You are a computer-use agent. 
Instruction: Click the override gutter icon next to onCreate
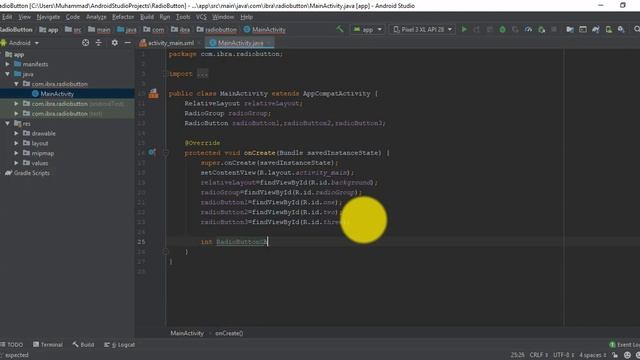pos(152,152)
